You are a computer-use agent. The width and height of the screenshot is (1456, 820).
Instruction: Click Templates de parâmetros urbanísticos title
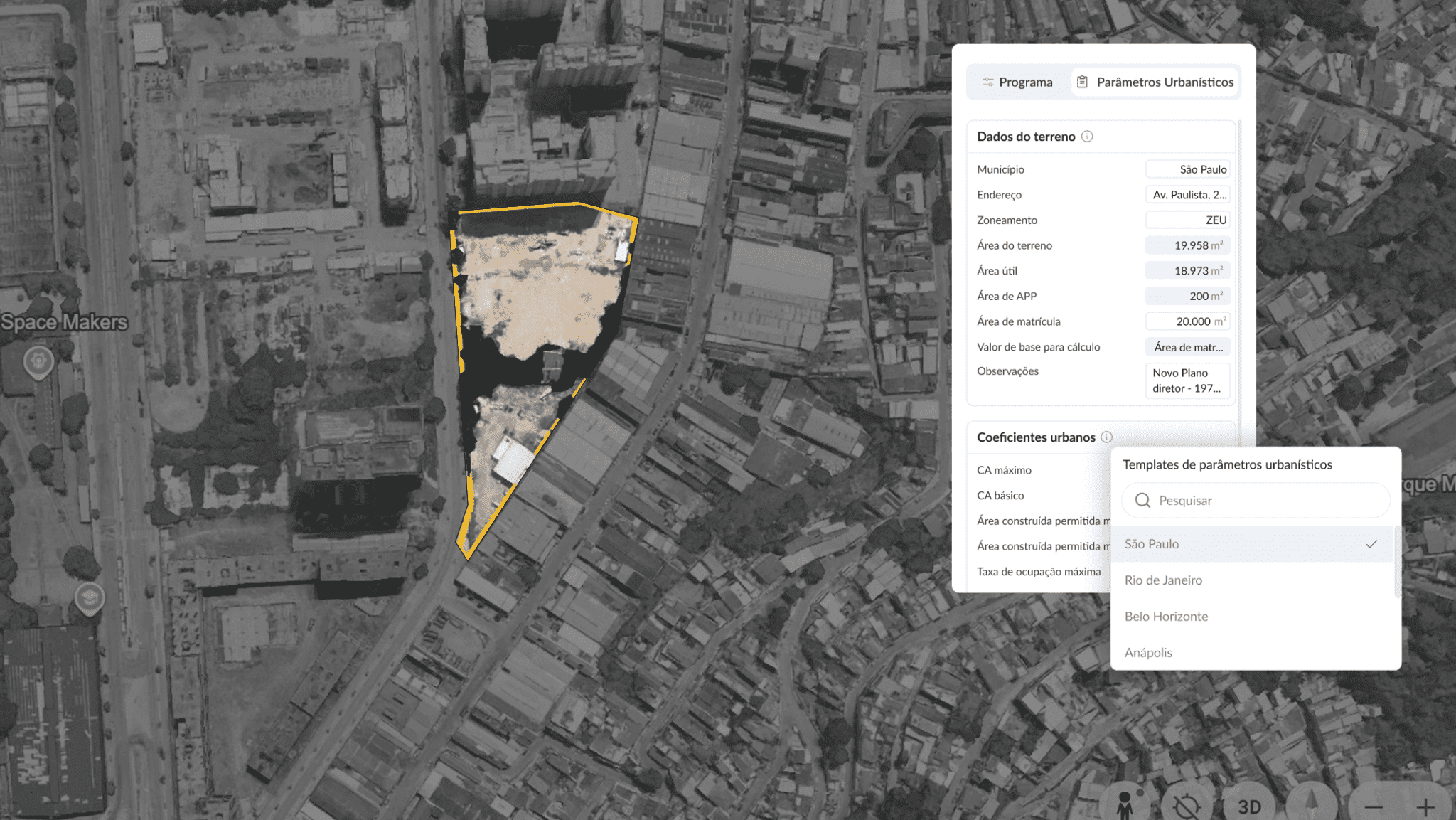pyautogui.click(x=1227, y=464)
